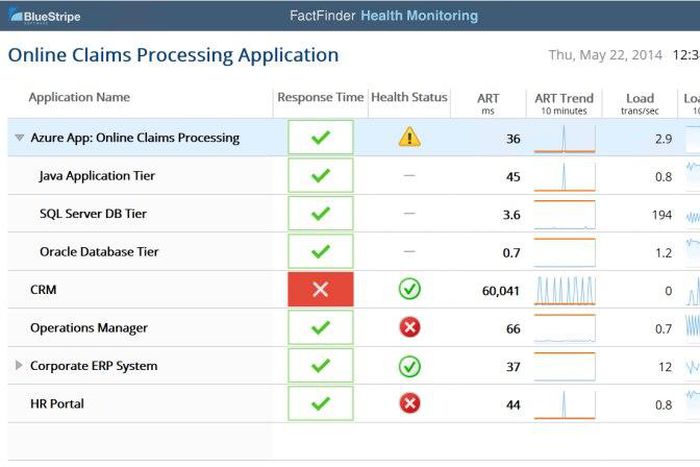Sort by the Load trans/sec column header
Viewport: 700px width, 467px height.
pos(640,103)
